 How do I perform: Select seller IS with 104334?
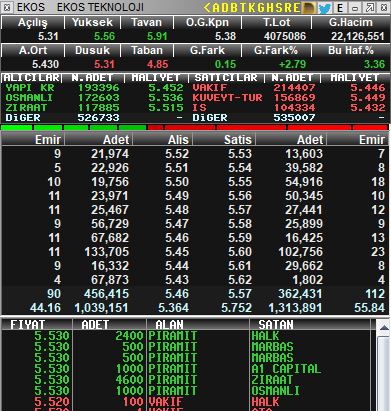point(289,108)
